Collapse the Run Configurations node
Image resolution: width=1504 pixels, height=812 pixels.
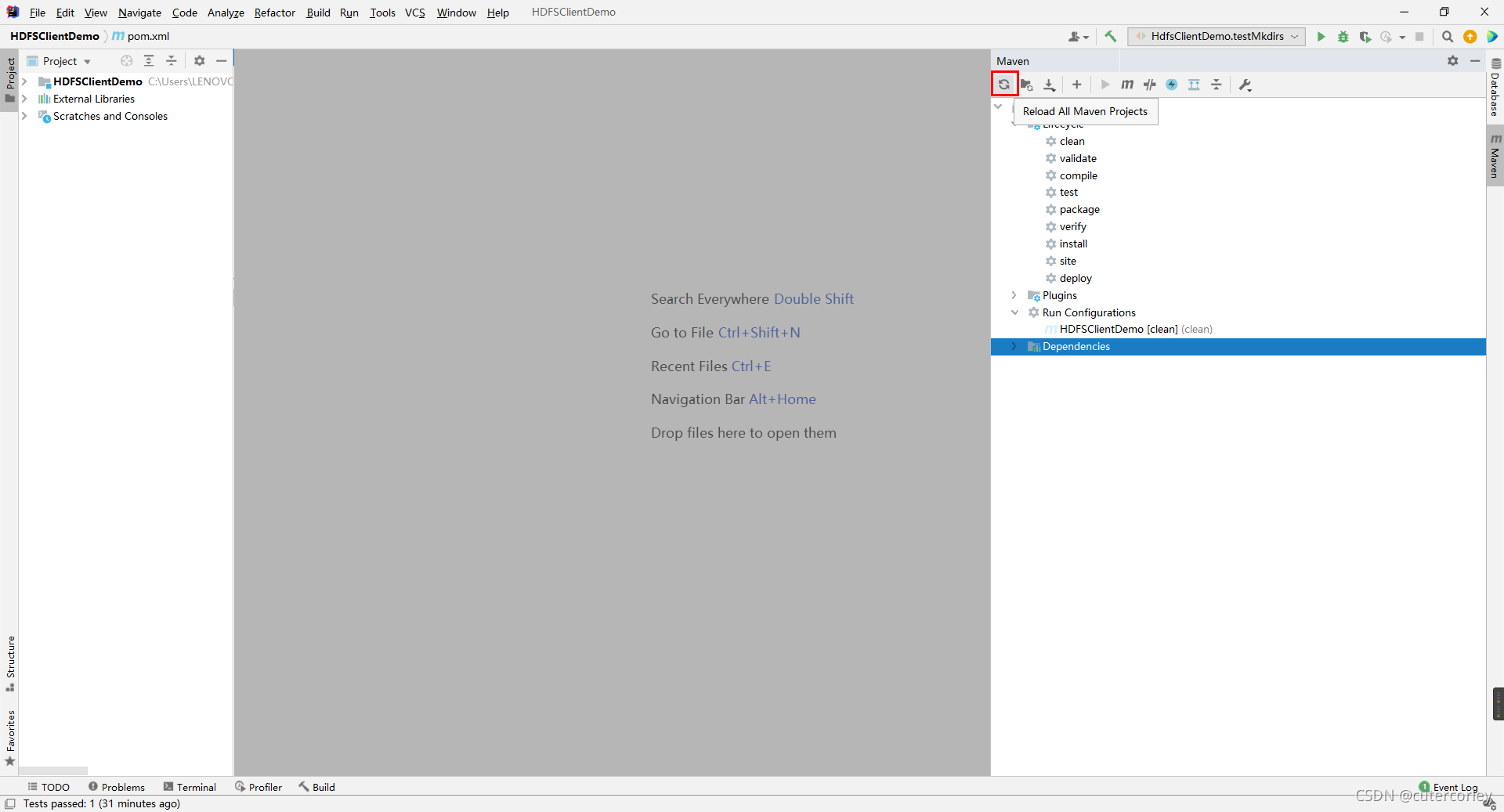[x=1014, y=312]
